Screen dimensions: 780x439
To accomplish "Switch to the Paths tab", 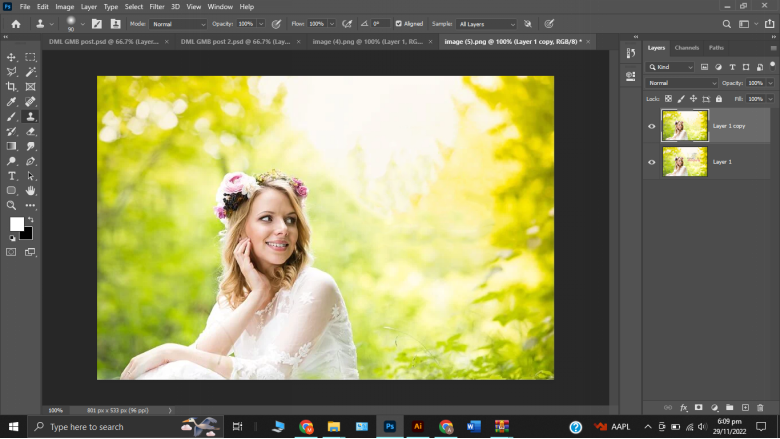I will (716, 48).
